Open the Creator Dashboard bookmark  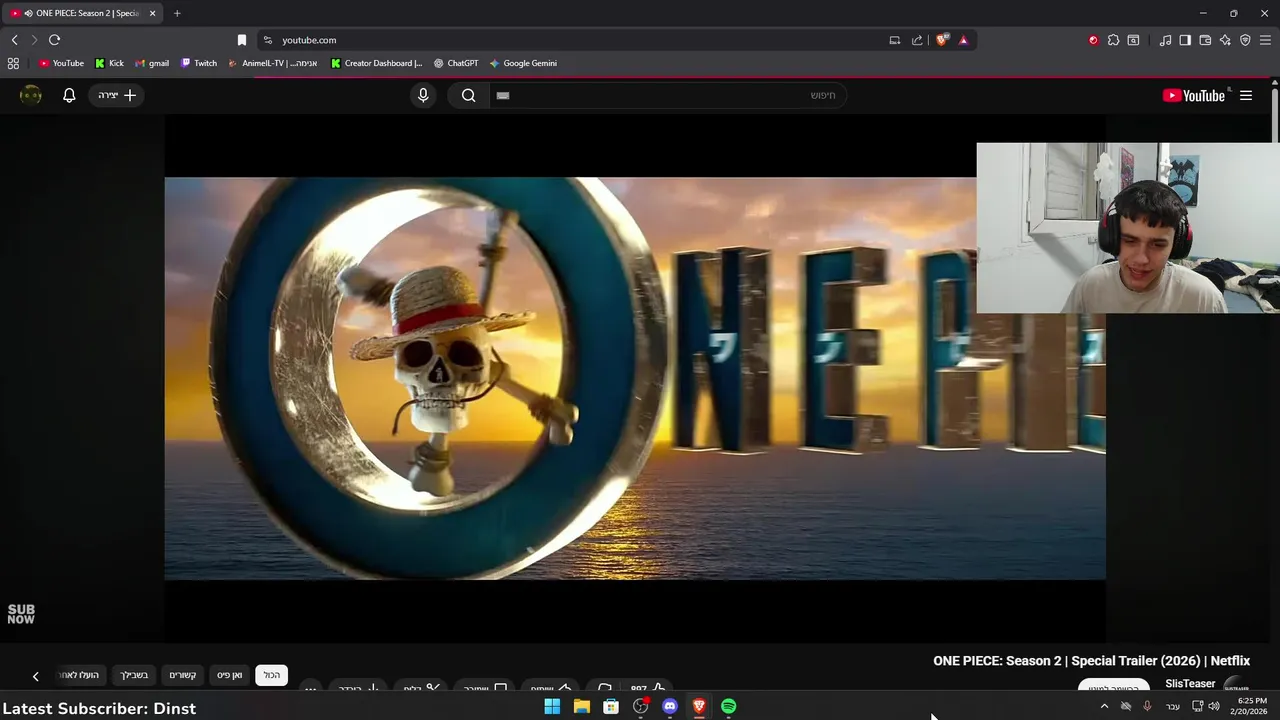point(377,63)
